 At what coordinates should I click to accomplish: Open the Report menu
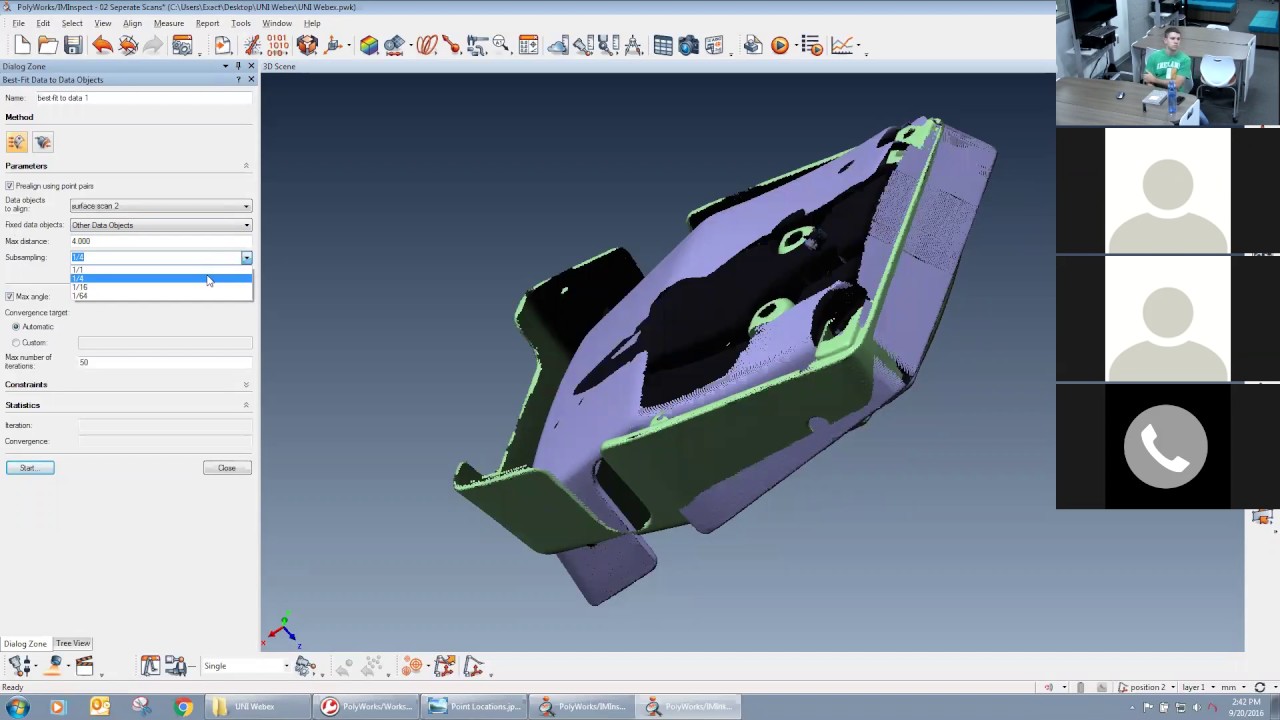coord(207,23)
